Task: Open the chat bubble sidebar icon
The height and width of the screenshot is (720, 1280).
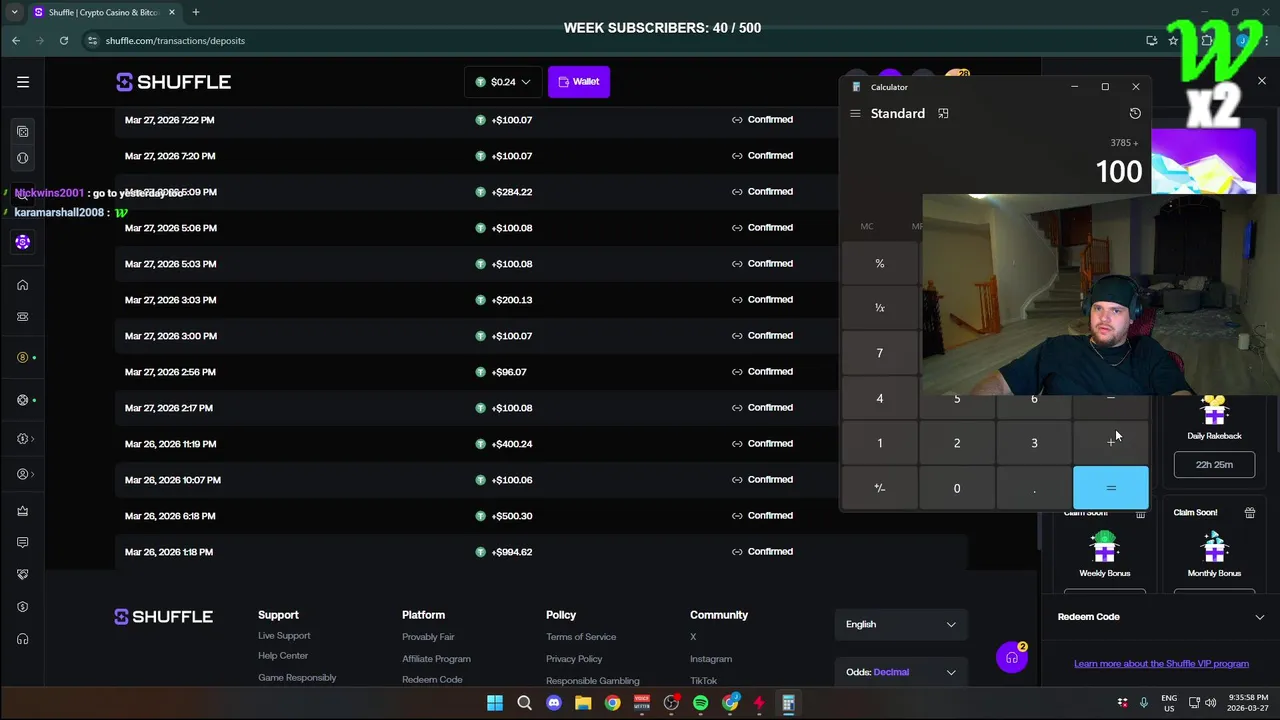Action: [22, 542]
